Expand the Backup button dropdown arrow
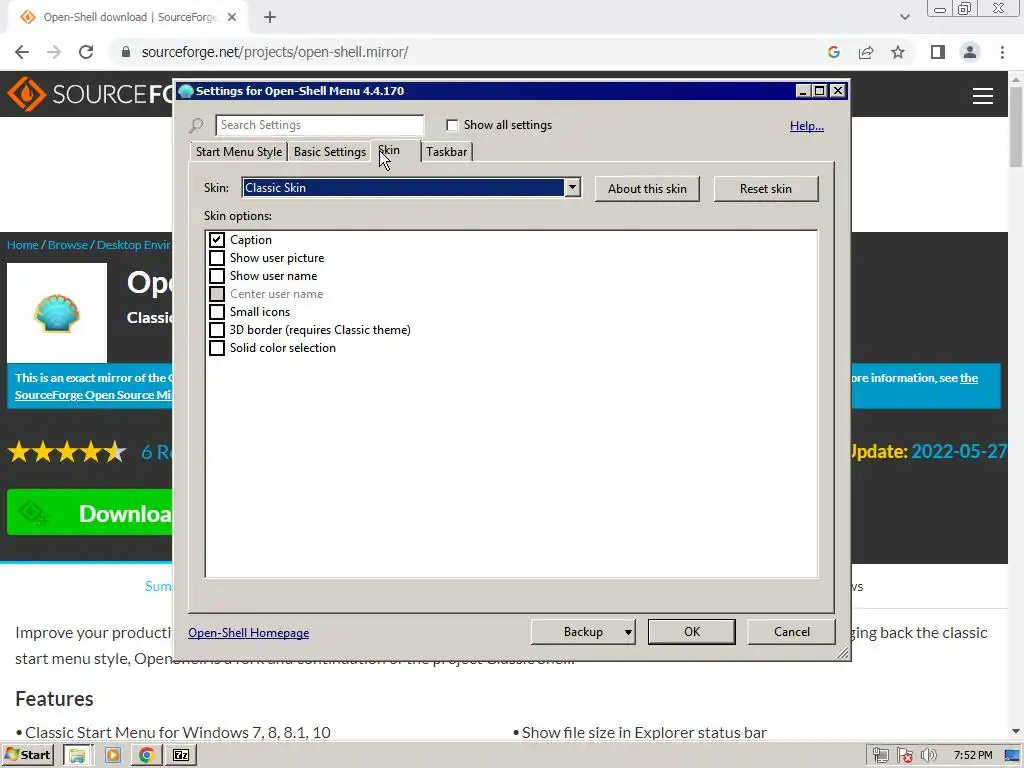 tap(628, 632)
